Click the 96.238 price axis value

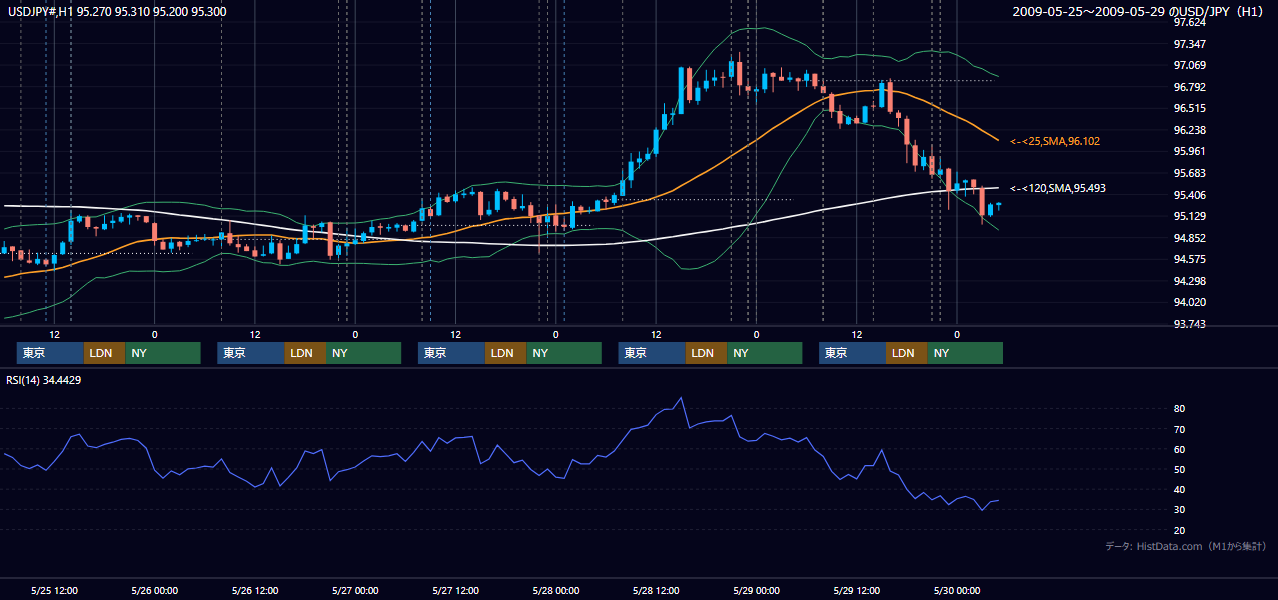coord(1189,130)
